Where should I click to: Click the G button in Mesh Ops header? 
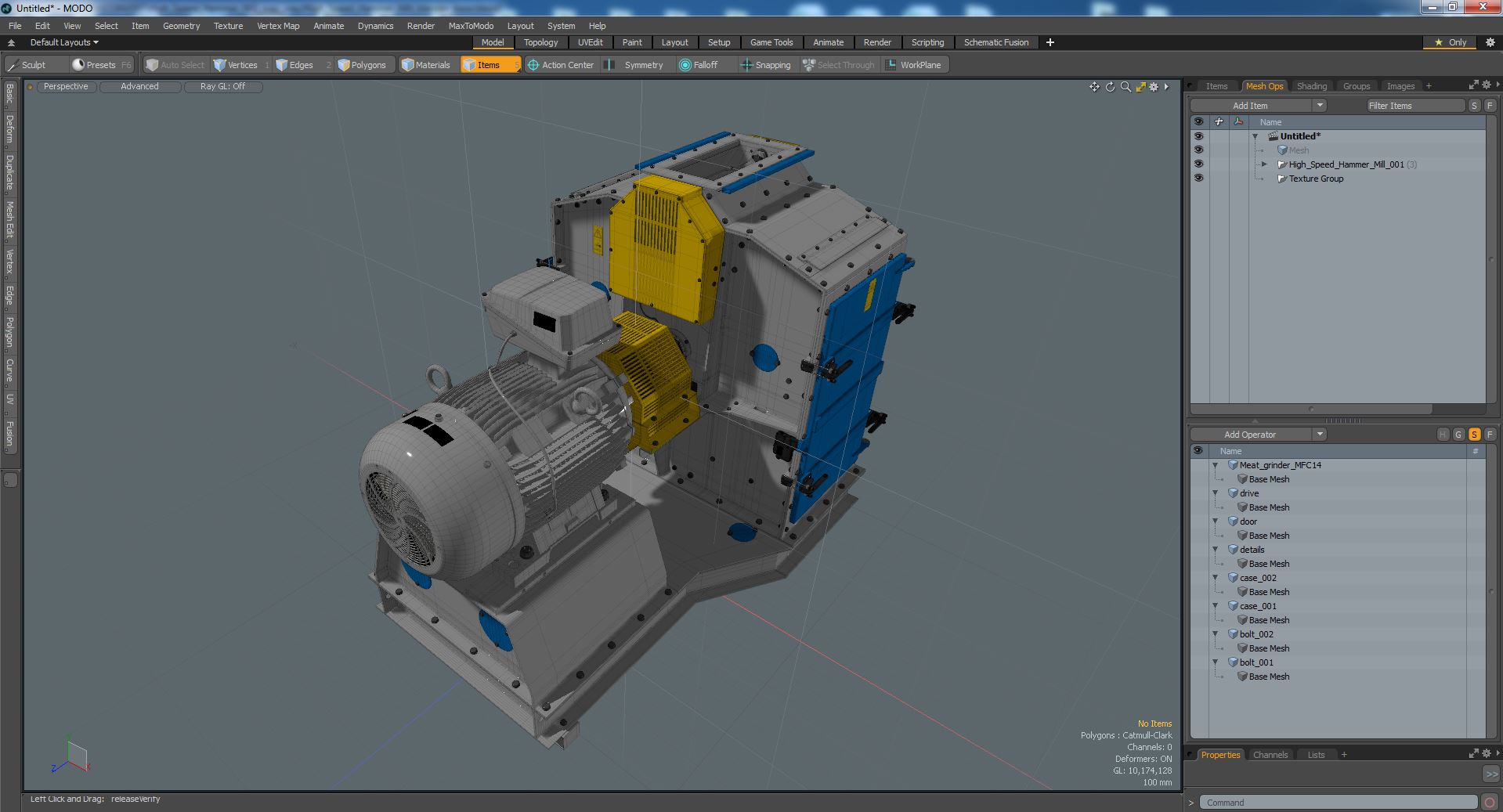click(x=1458, y=435)
